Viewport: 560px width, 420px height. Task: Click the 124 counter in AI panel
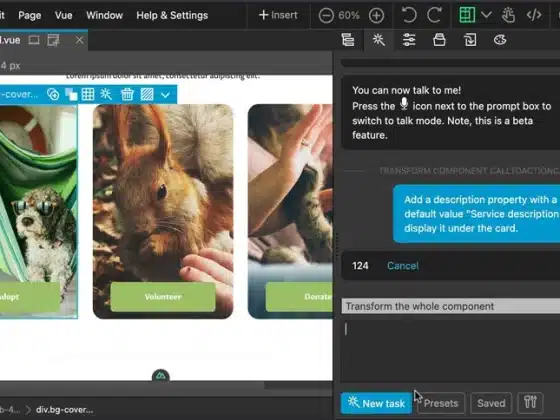(360, 266)
